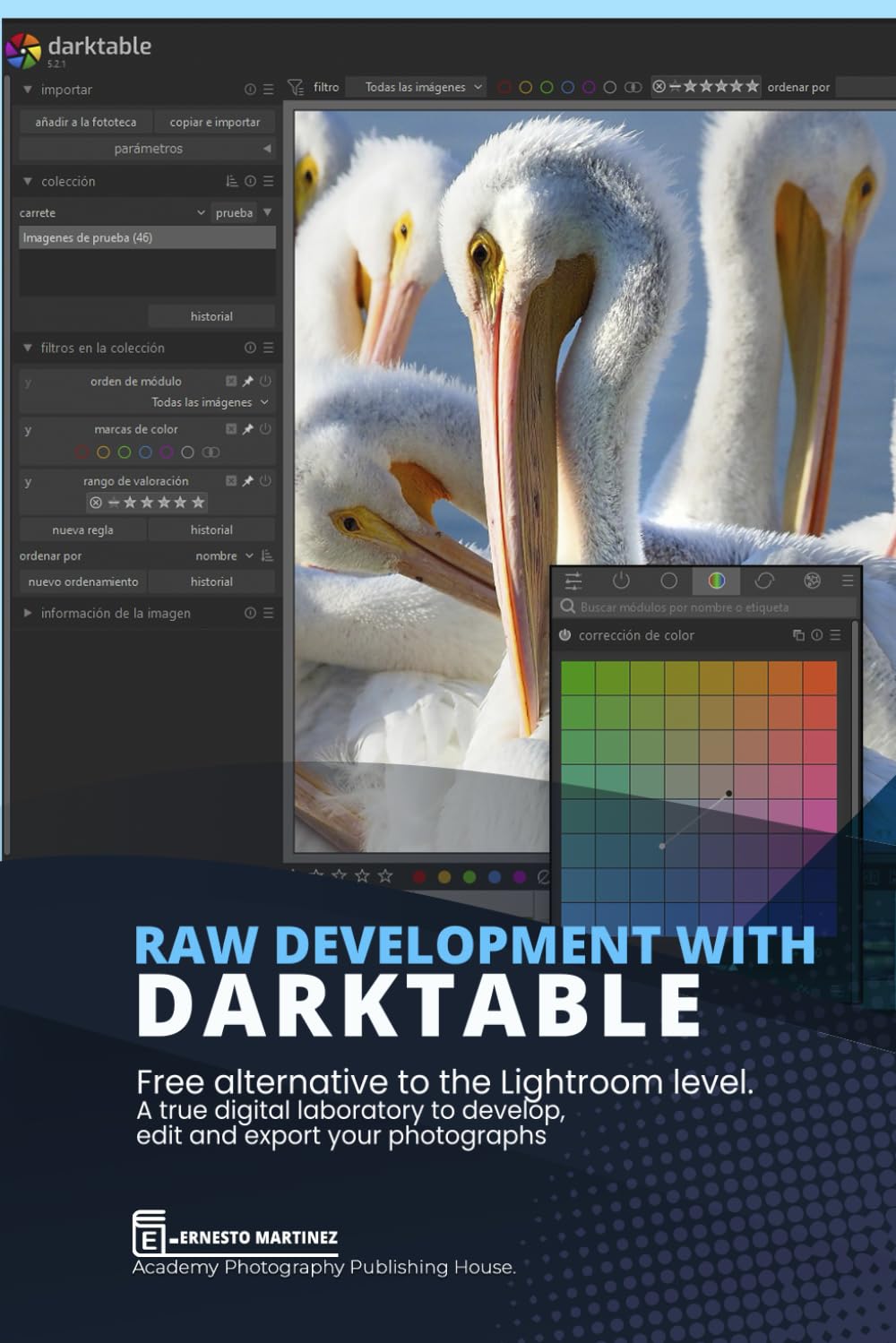
Task: Click 'añadir a la fototeca' button
Action: [x=85, y=122]
